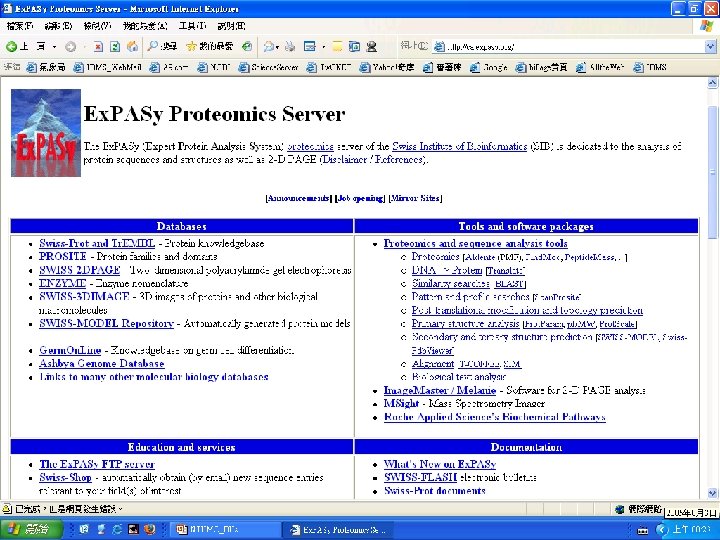Open the File (F) menu
Viewport: 720px width, 540px height.
[x=20, y=26]
